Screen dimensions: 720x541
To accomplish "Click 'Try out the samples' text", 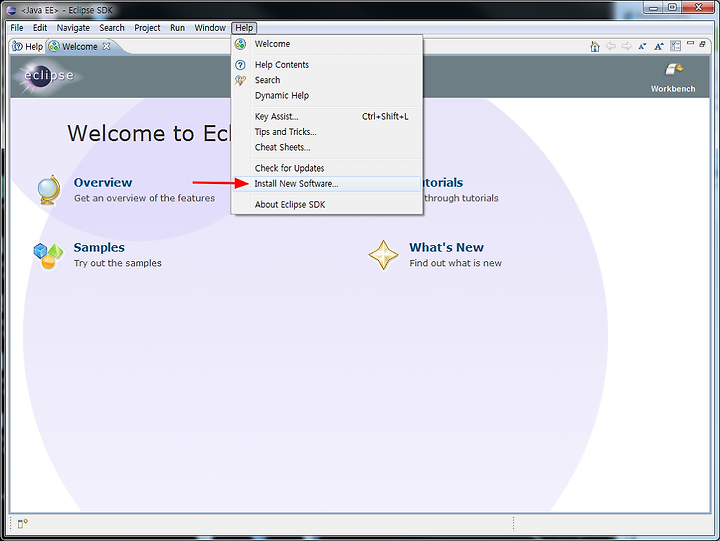I will coord(118,263).
